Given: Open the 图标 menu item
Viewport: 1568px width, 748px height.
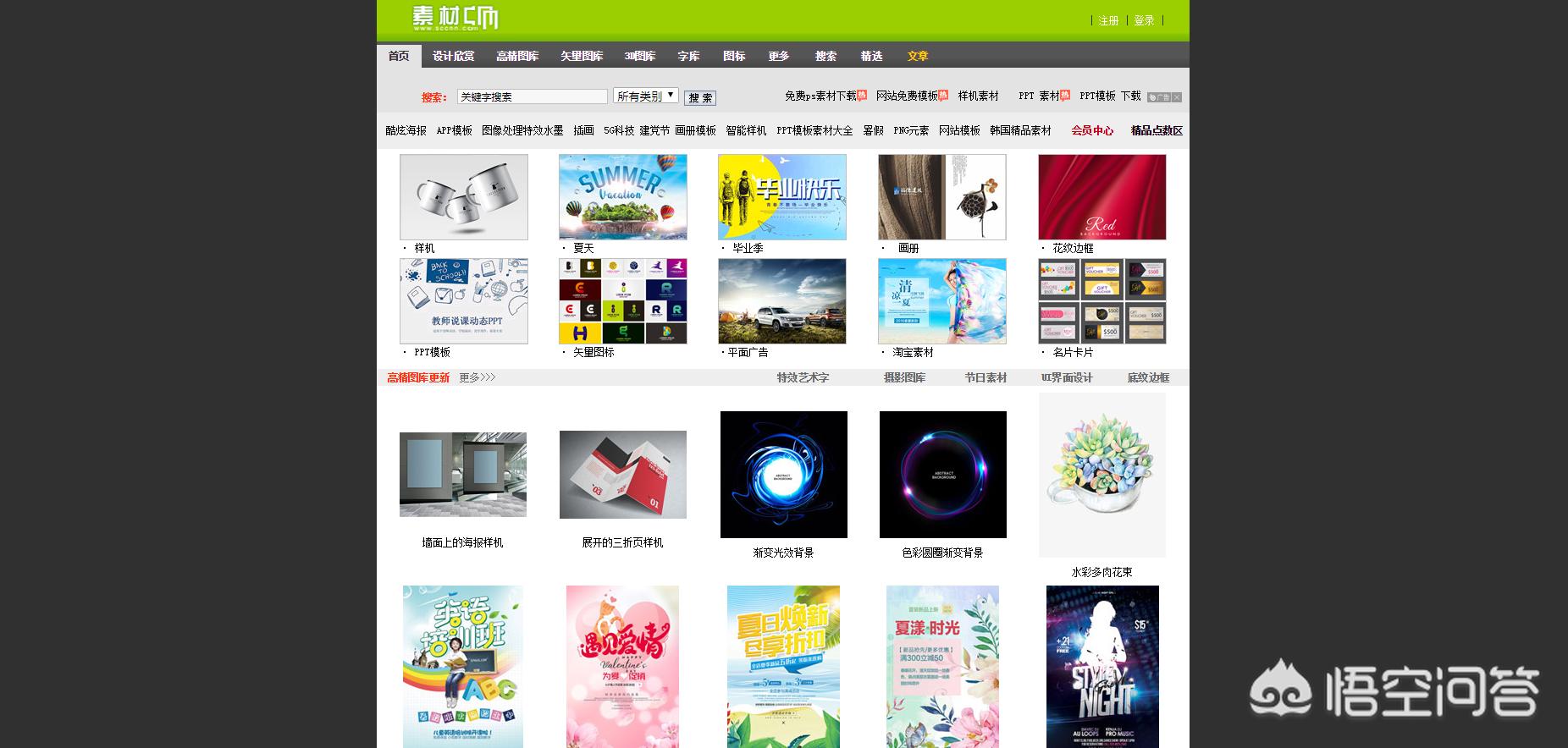Looking at the screenshot, I should [734, 56].
